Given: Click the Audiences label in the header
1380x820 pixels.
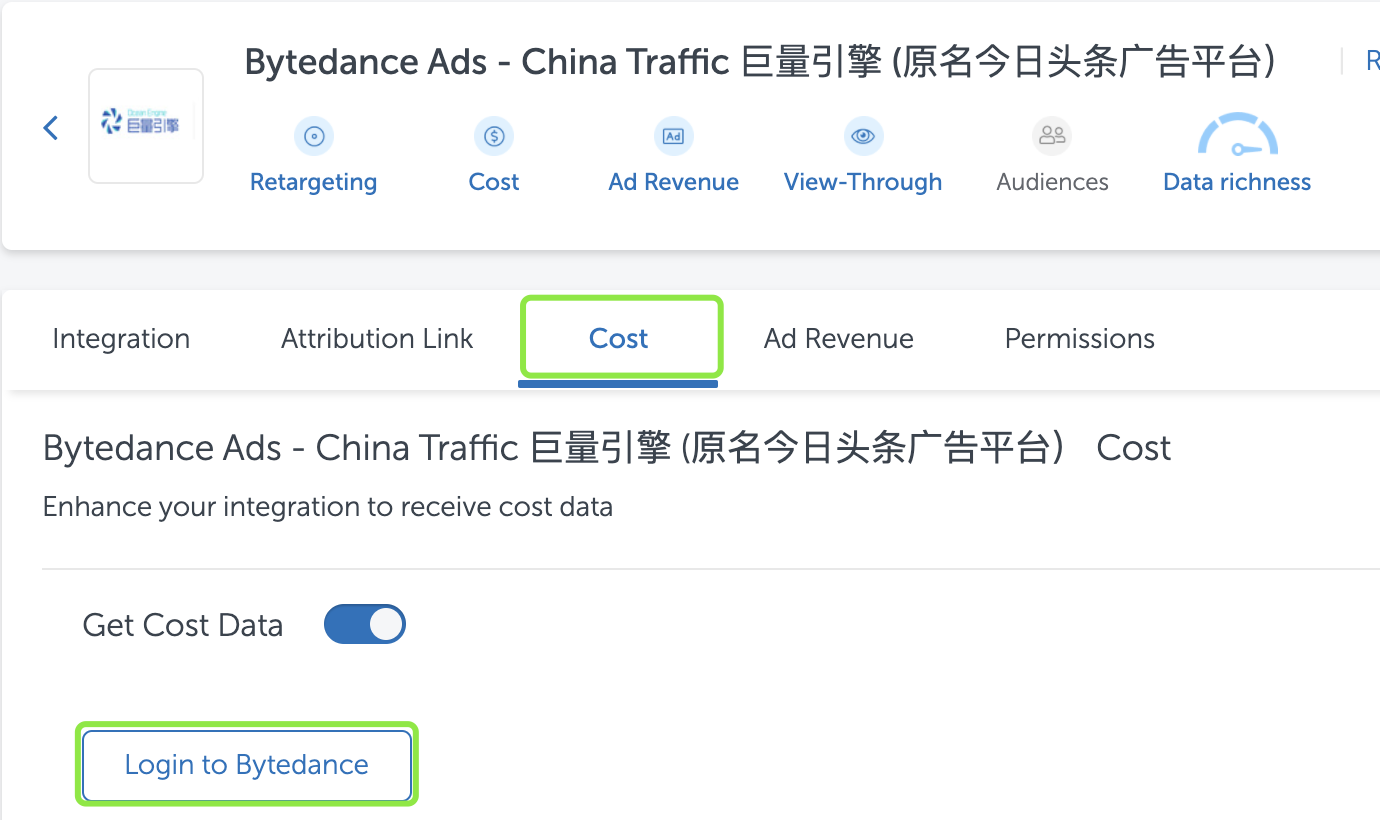Looking at the screenshot, I should (x=1052, y=182).
